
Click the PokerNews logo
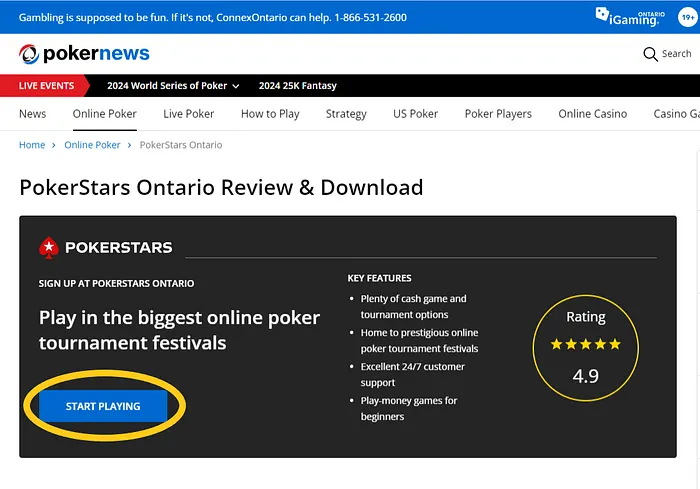click(x=84, y=54)
